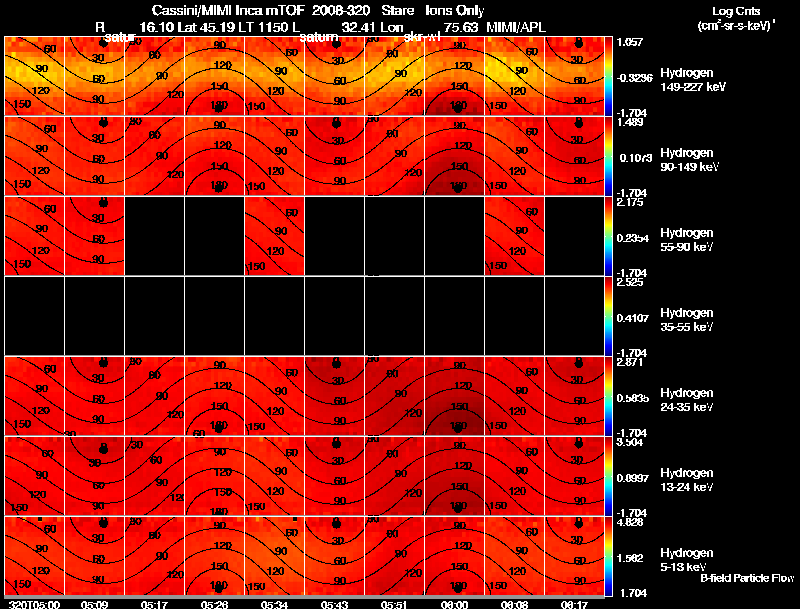Click the scale value '1.057'

click(630, 42)
